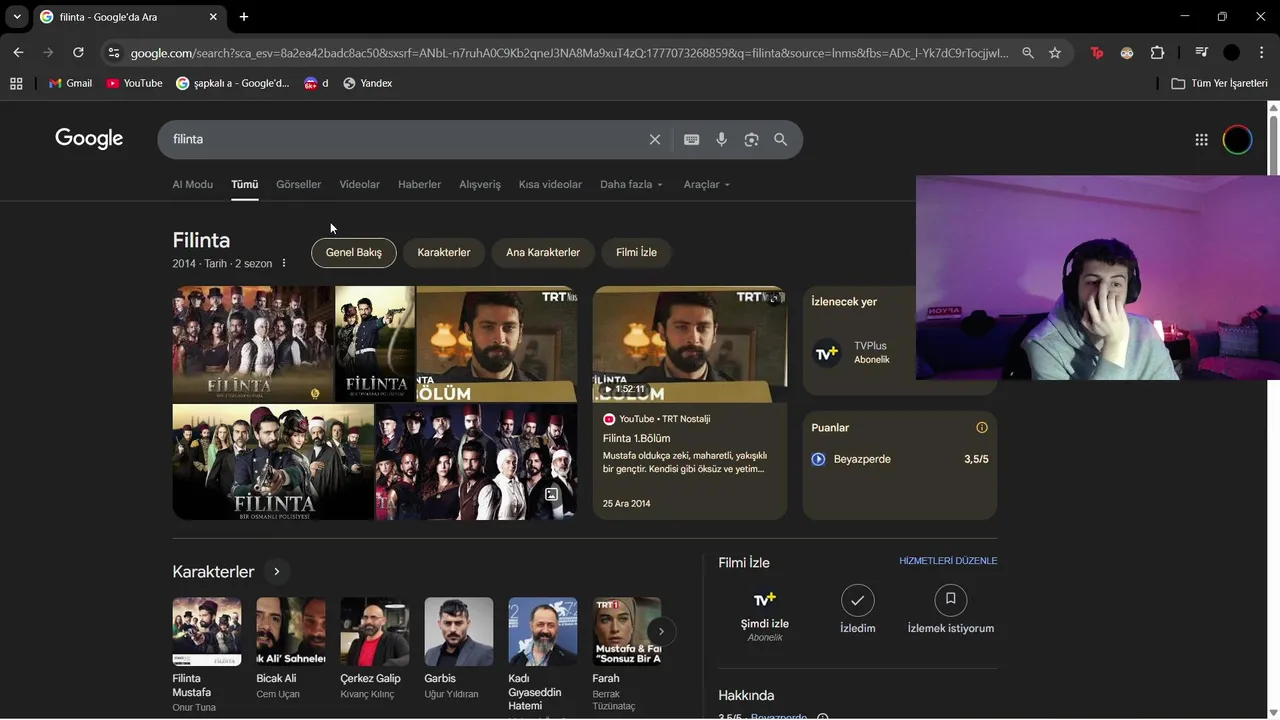Start voice search with microphone icon
Image resolution: width=1280 pixels, height=720 pixels.
click(x=721, y=140)
